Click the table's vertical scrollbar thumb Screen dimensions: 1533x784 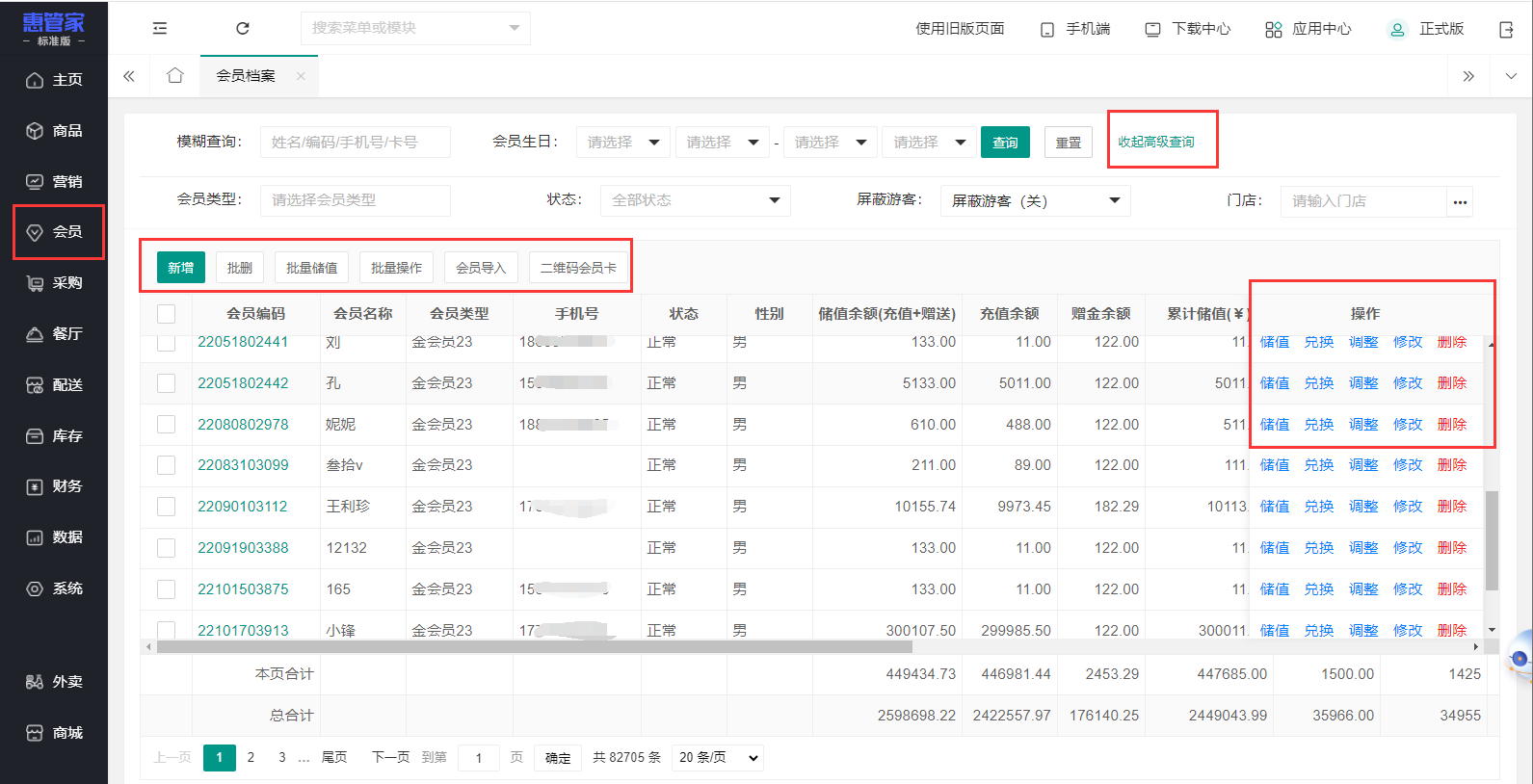(1492, 540)
